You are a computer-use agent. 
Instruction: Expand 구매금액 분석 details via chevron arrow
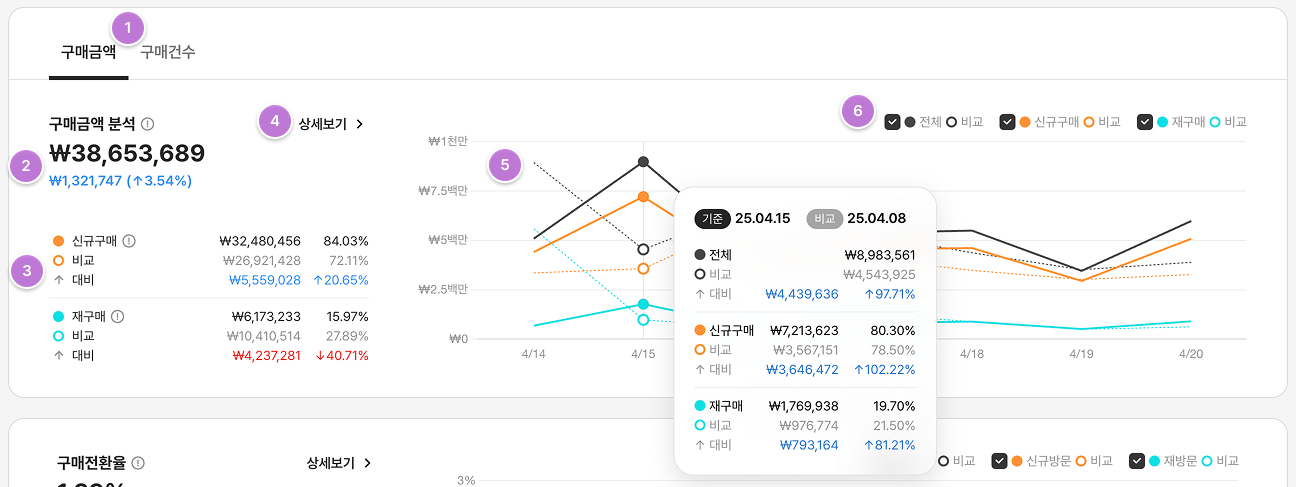pos(360,125)
